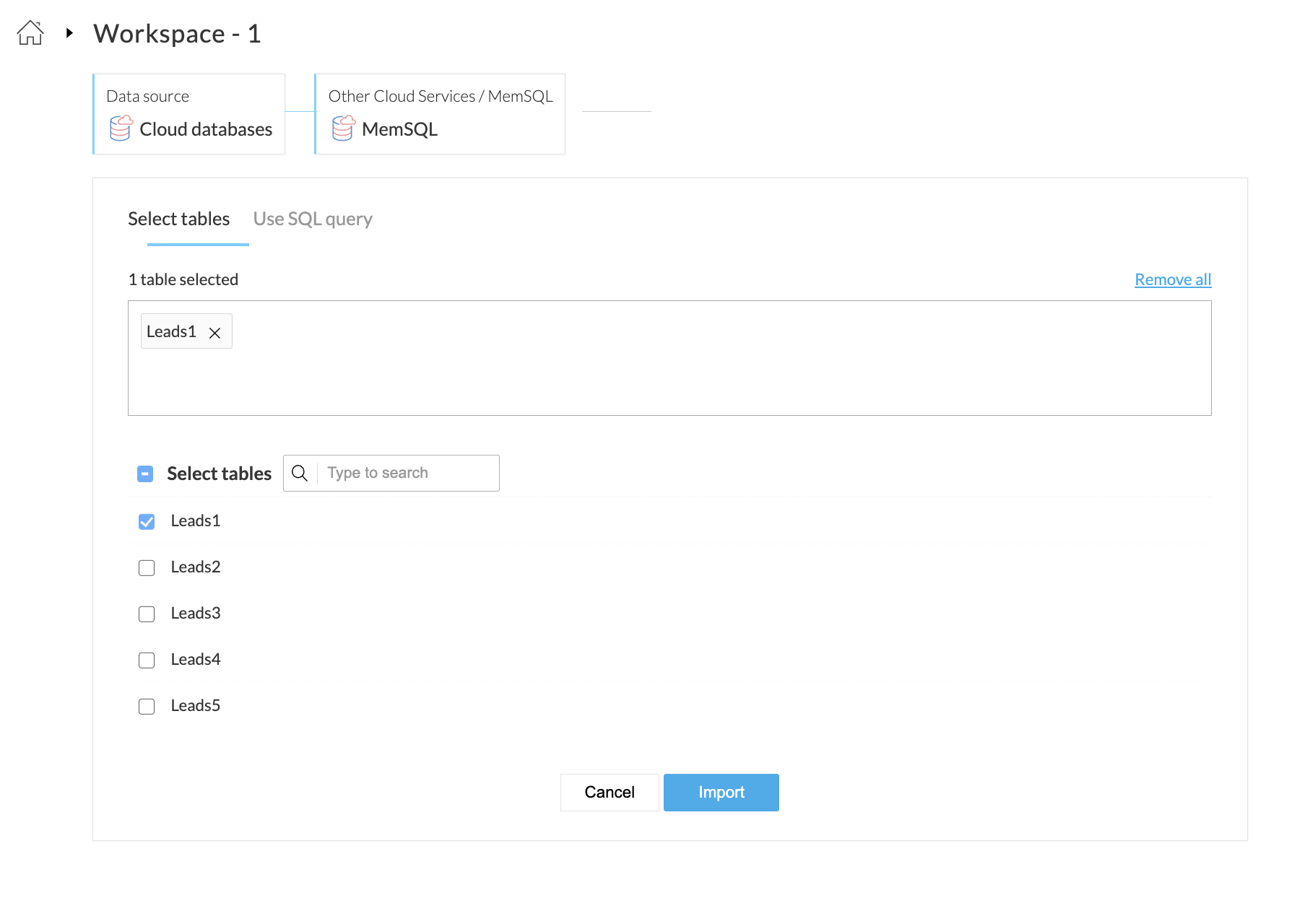Image resolution: width=1297 pixels, height=924 pixels.
Task: Cancel the table import
Action: (x=610, y=792)
